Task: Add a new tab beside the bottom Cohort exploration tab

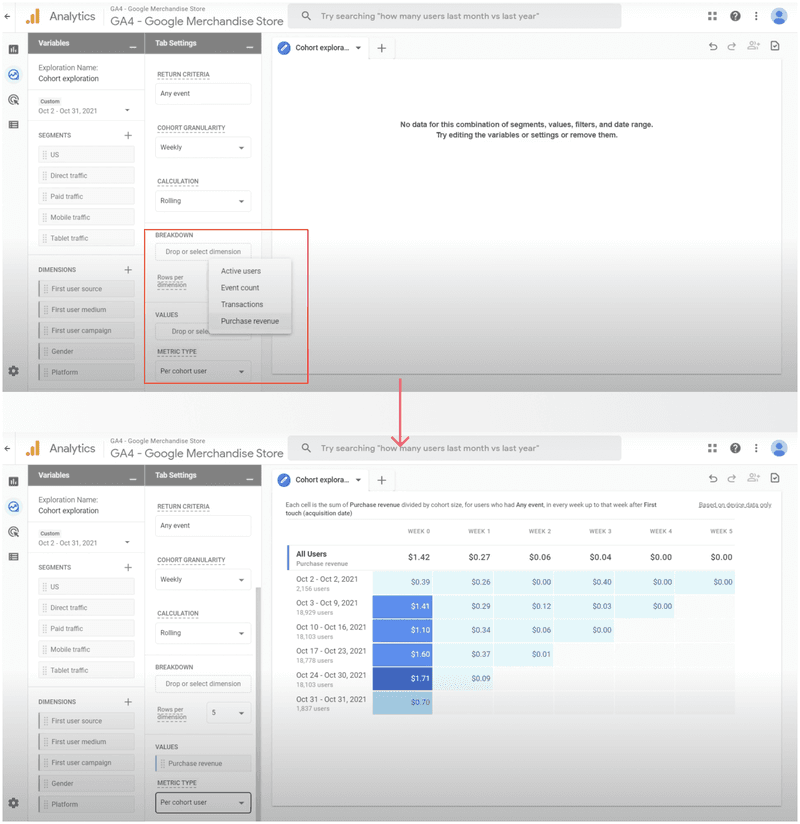Action: (381, 480)
